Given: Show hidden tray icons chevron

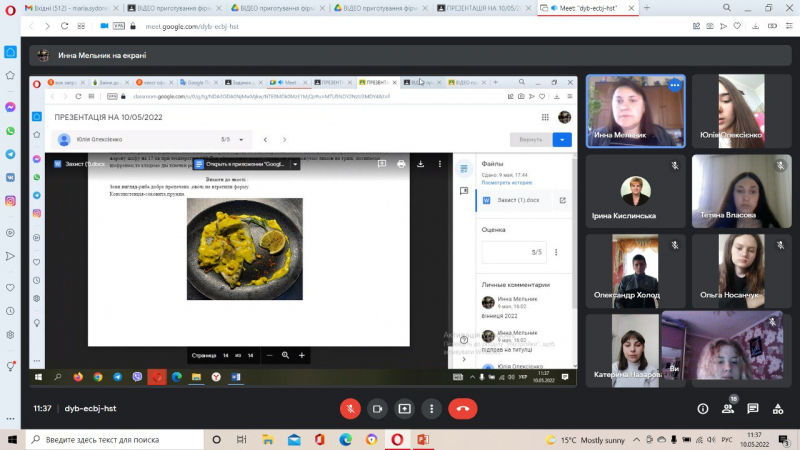Looking at the screenshot, I should [x=636, y=440].
